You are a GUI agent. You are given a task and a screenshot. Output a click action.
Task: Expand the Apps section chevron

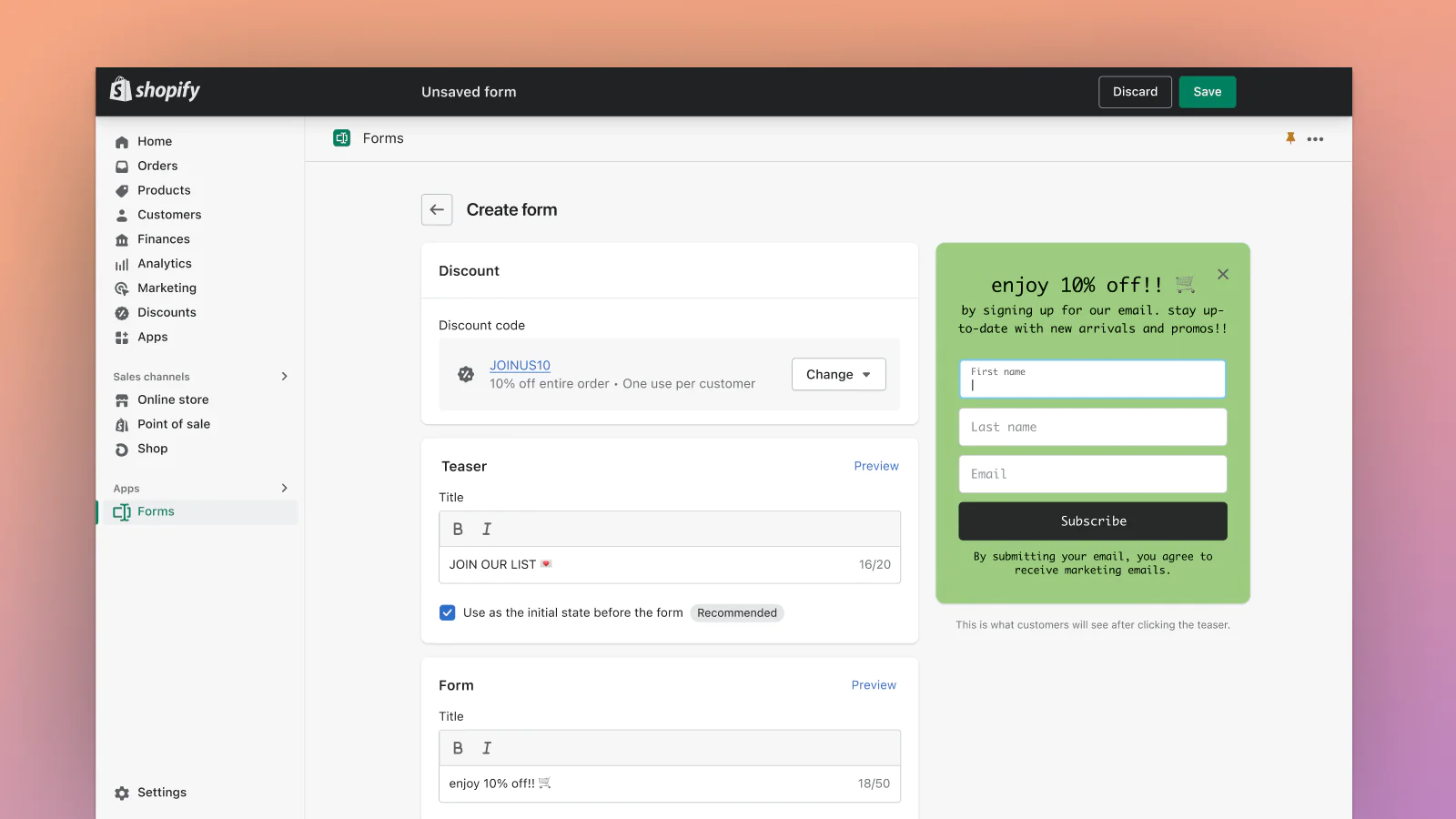click(285, 489)
